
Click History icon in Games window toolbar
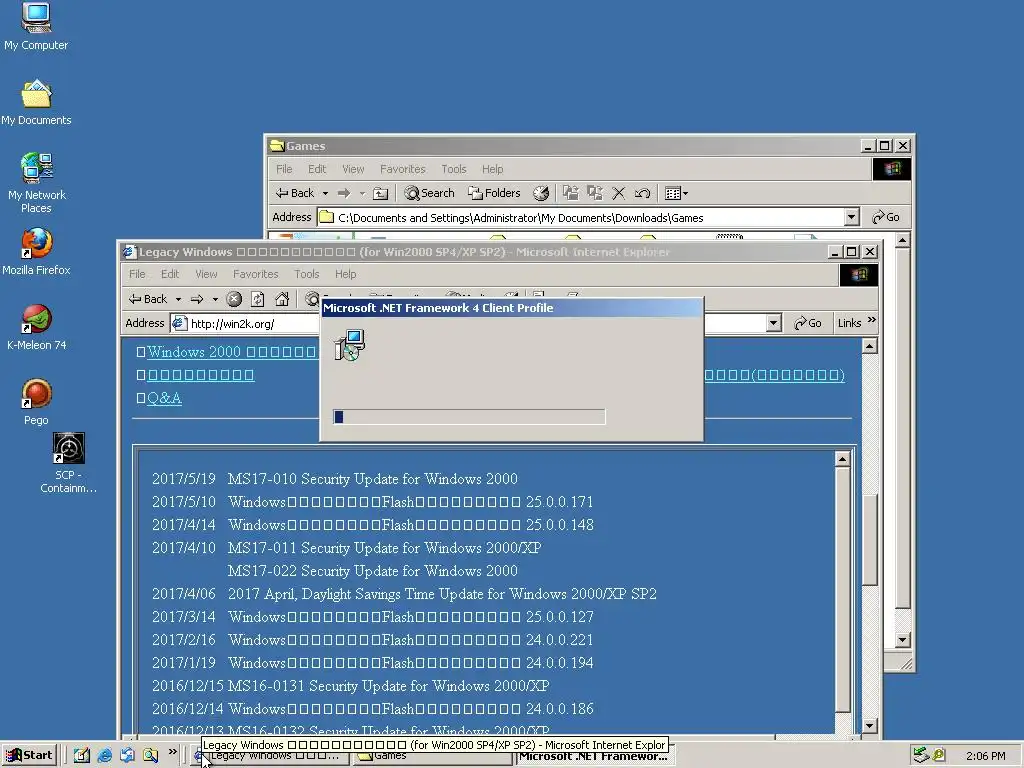pos(541,193)
